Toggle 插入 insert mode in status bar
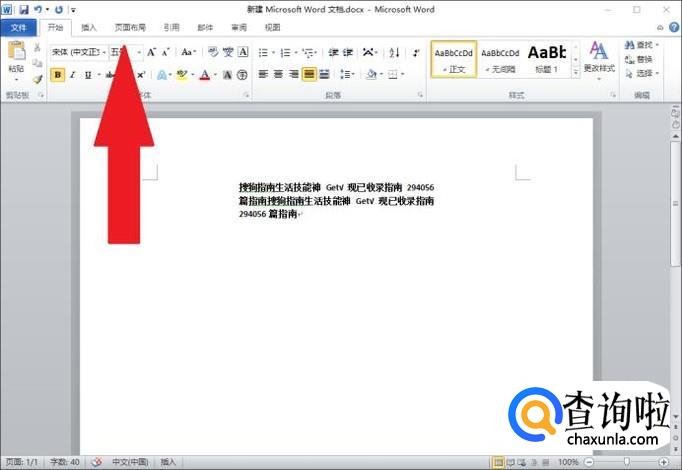The width and height of the screenshot is (682, 470). pos(168,462)
